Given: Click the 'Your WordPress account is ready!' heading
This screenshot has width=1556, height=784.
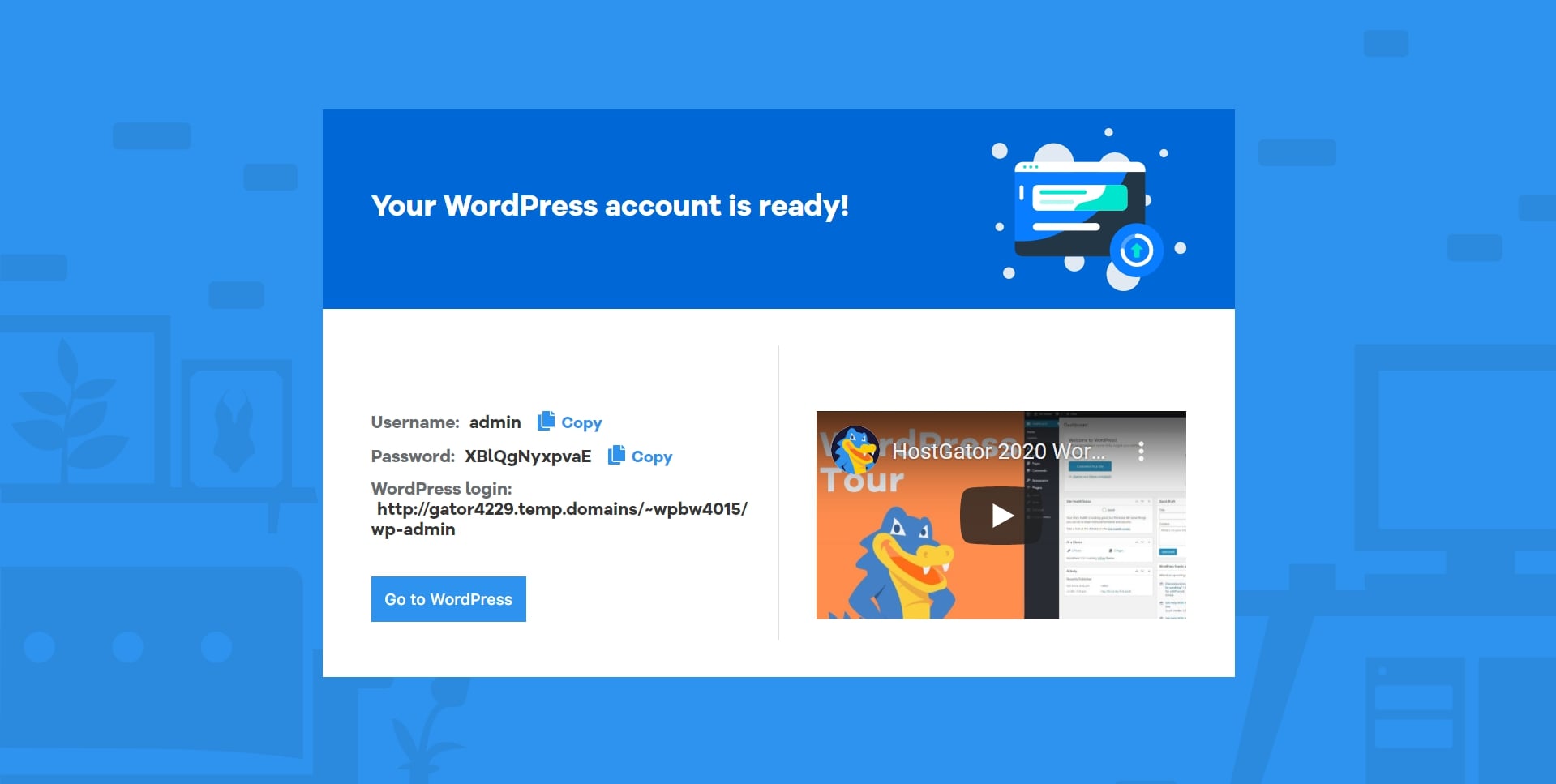Looking at the screenshot, I should tap(610, 205).
